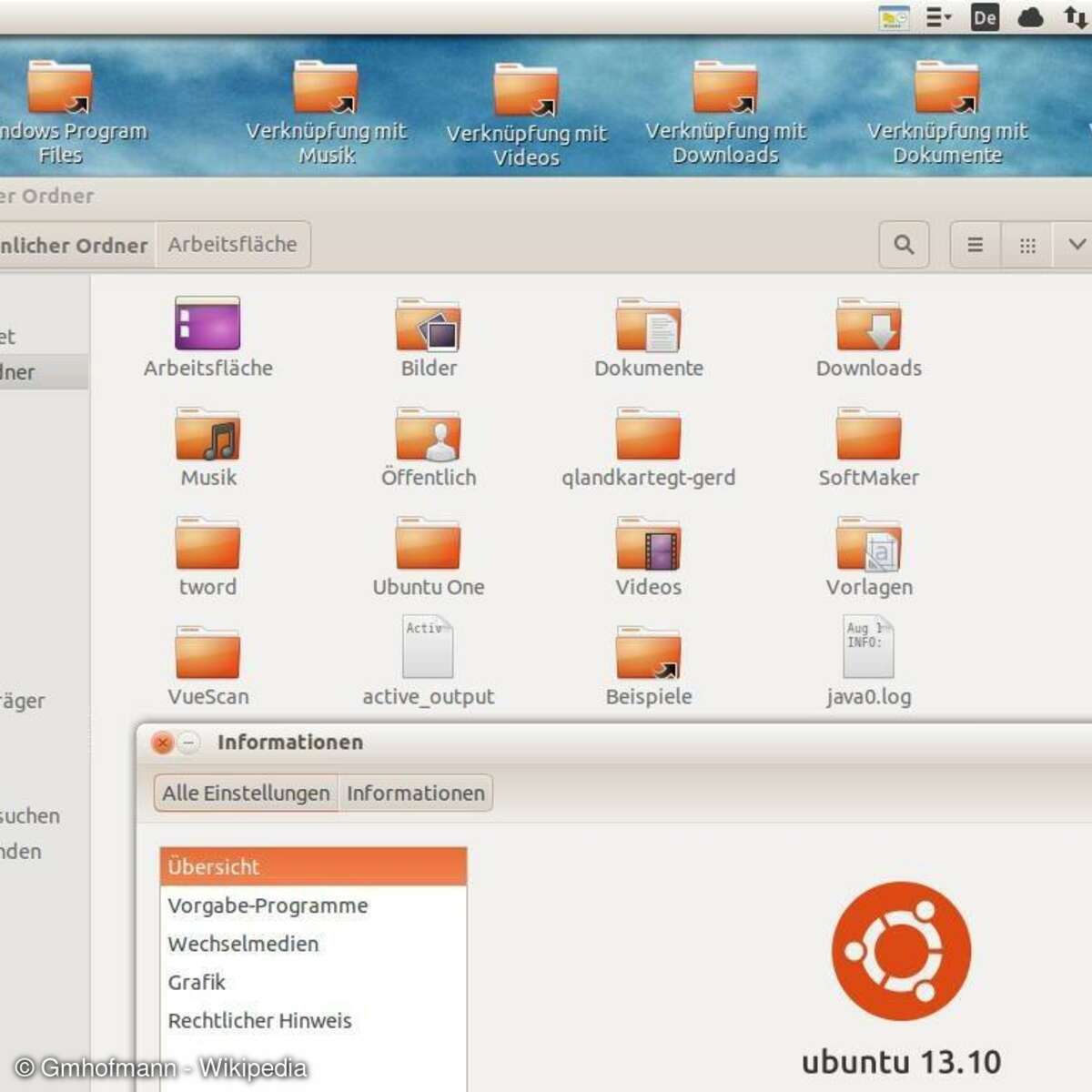Click the Arbeitsfläche path button

click(x=232, y=245)
